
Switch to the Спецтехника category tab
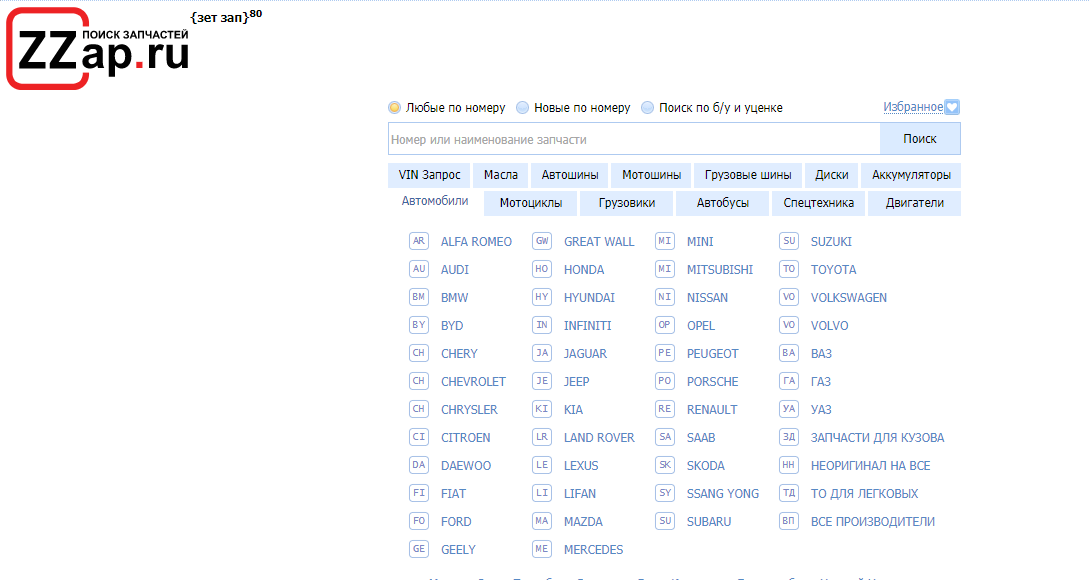[x=819, y=203]
